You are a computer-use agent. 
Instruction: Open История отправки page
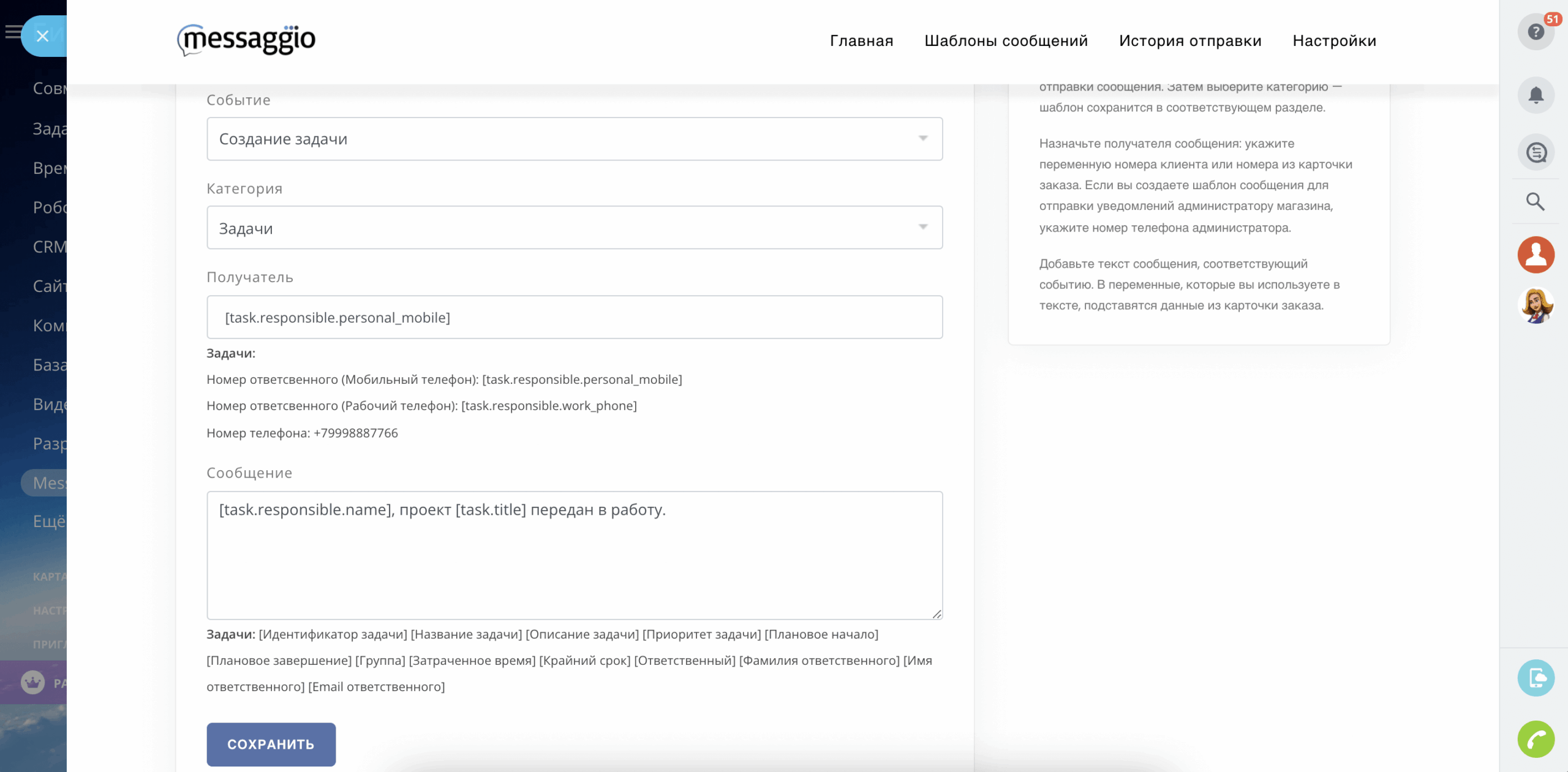tap(1189, 41)
